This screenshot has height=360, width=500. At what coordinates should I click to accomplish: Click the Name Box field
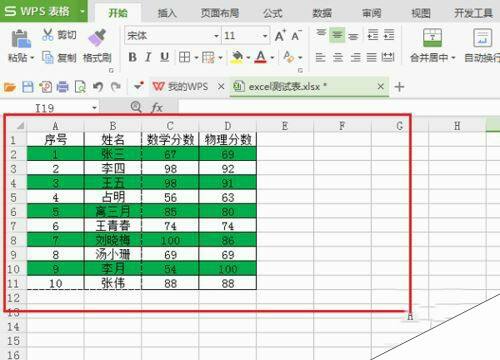coord(45,108)
